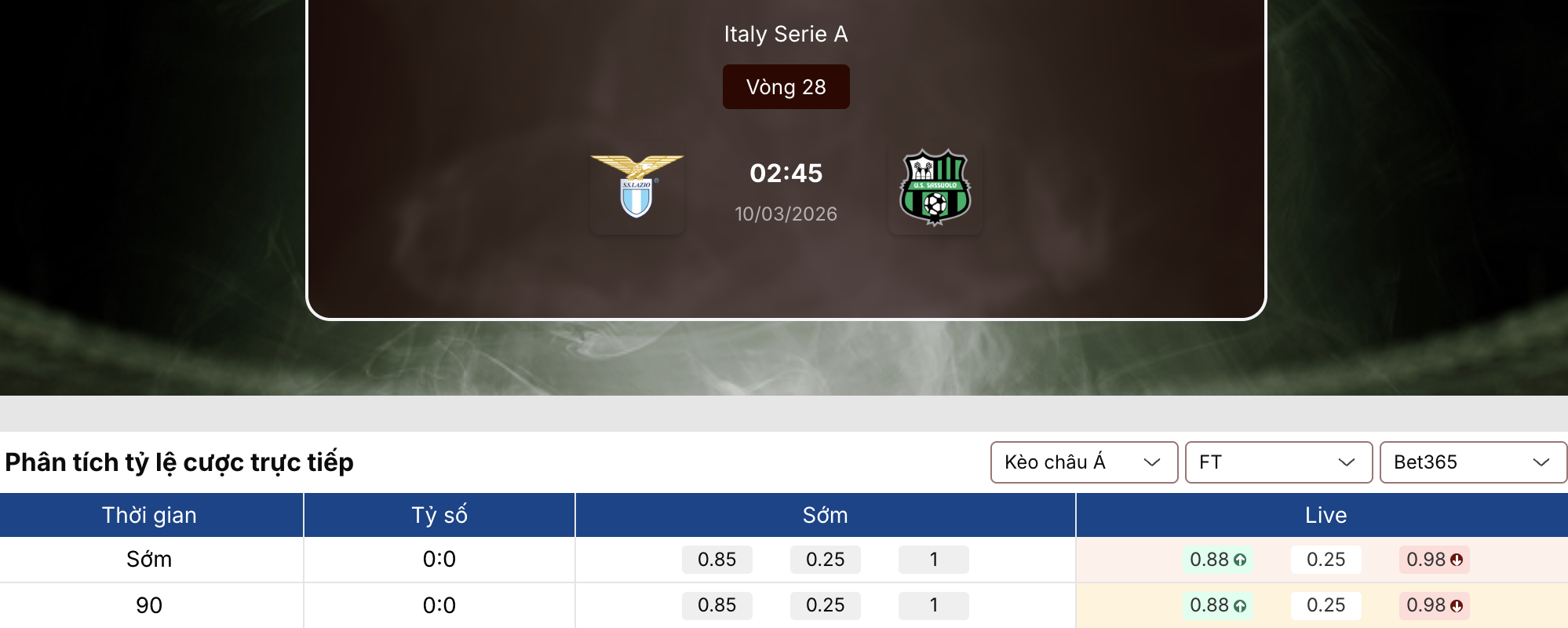Click the SS Lazio team logo

[636, 187]
